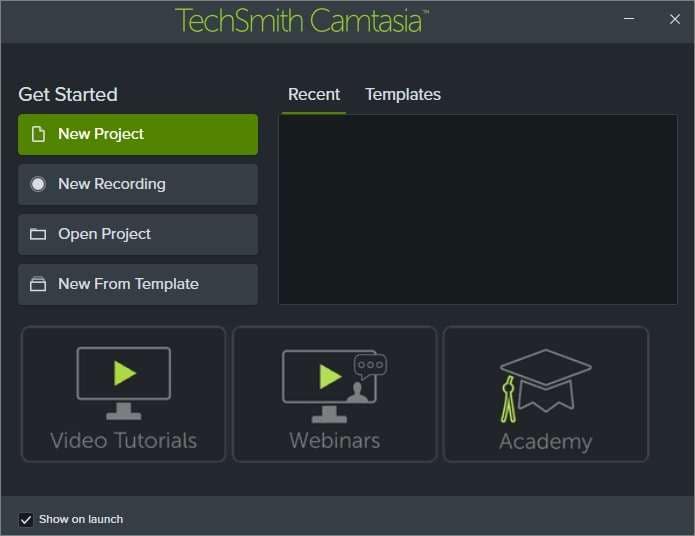Start a New Recording
Viewport: 695px width, 536px height.
coord(138,184)
